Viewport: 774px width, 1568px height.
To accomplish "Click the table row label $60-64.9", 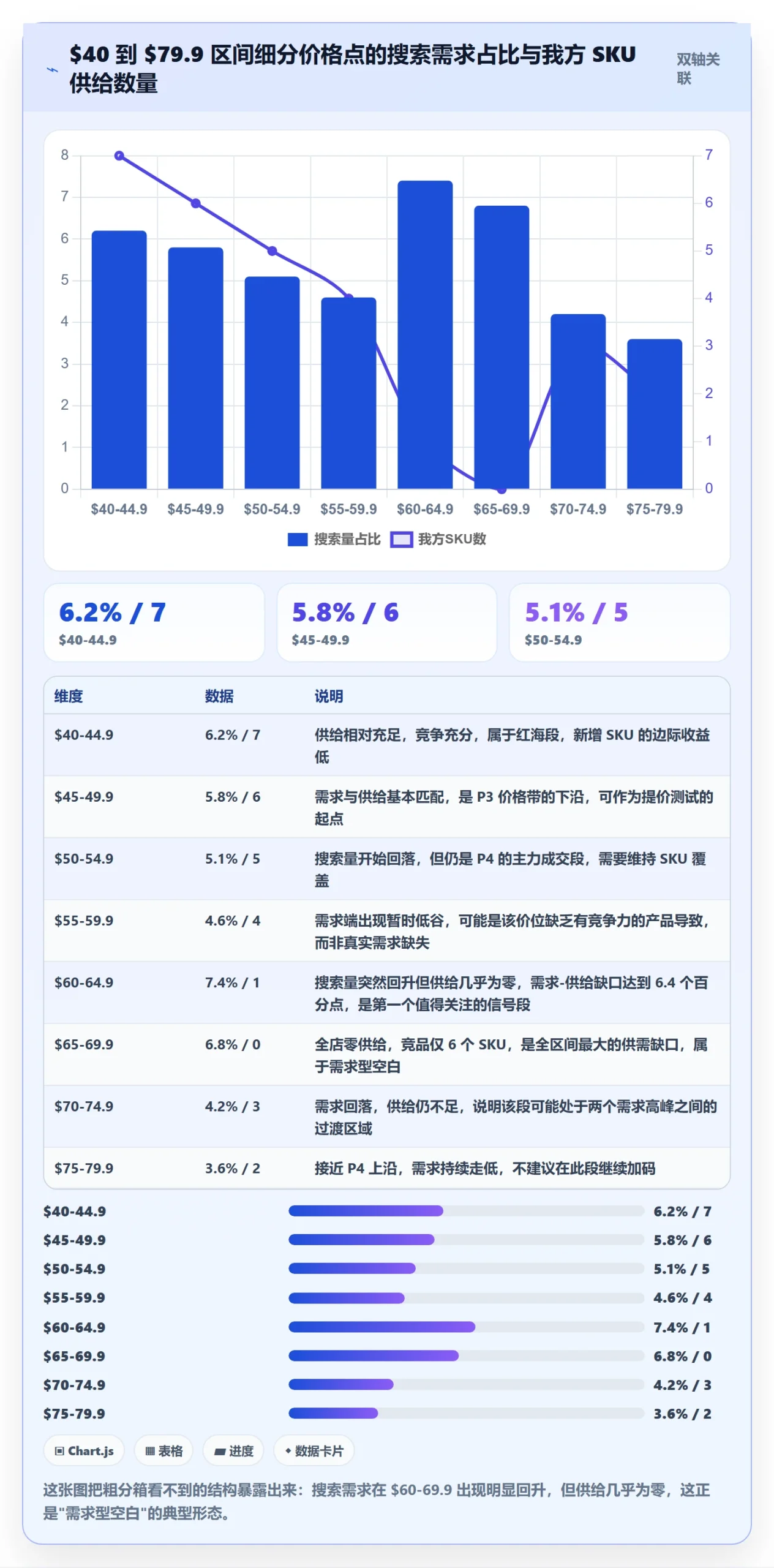I will point(84,982).
